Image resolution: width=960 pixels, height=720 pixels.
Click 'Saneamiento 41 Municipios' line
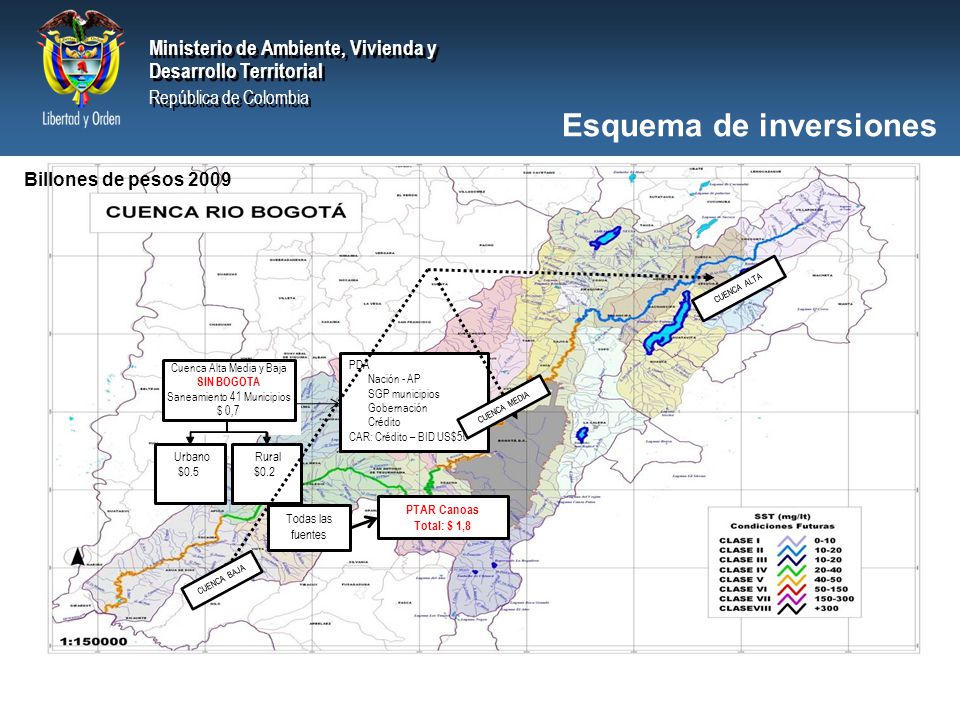point(229,397)
